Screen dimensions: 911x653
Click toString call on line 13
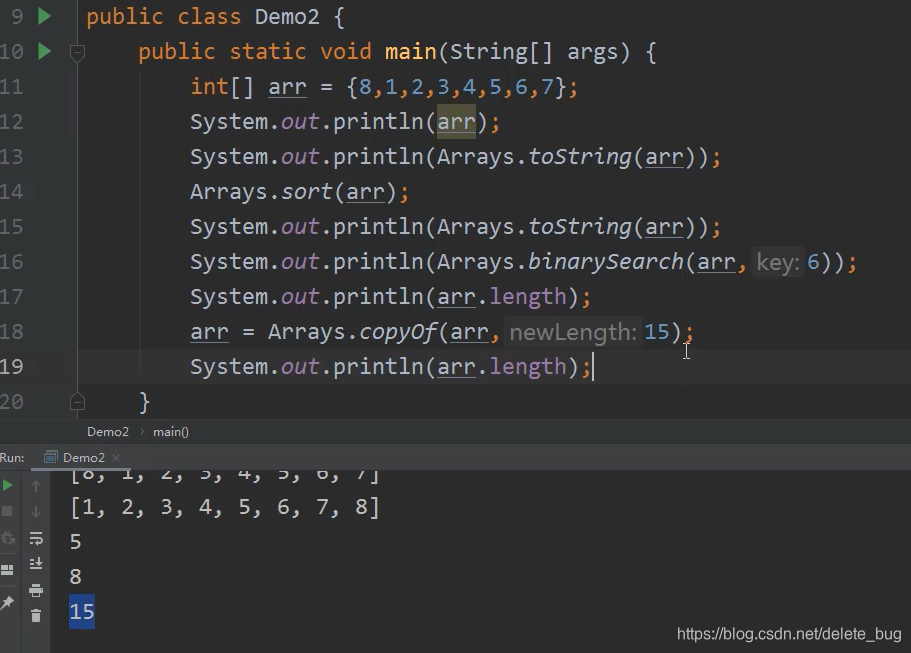[x=580, y=157]
